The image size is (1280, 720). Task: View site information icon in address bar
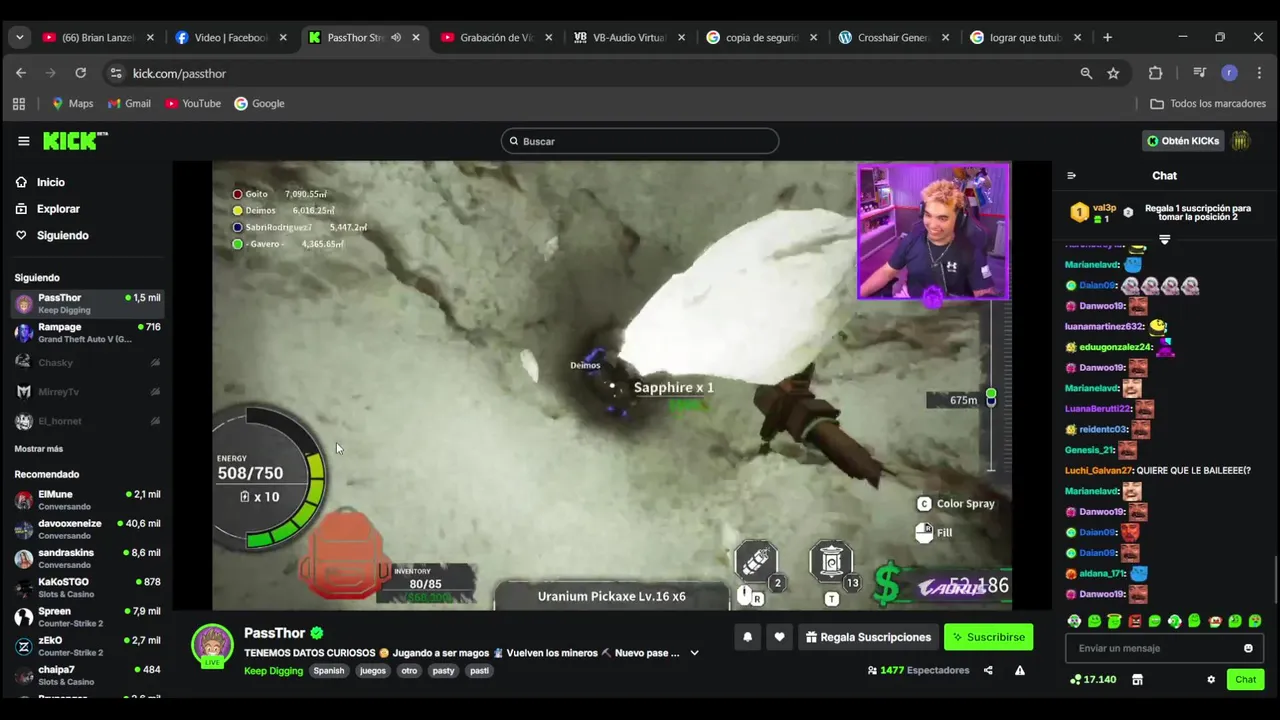click(116, 73)
